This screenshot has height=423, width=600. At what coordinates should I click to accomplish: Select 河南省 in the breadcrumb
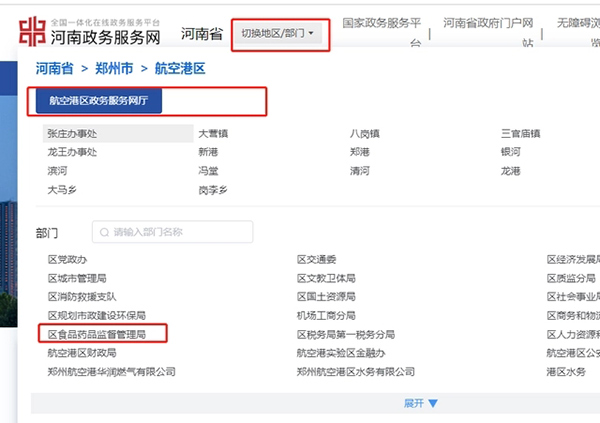click(x=54, y=69)
